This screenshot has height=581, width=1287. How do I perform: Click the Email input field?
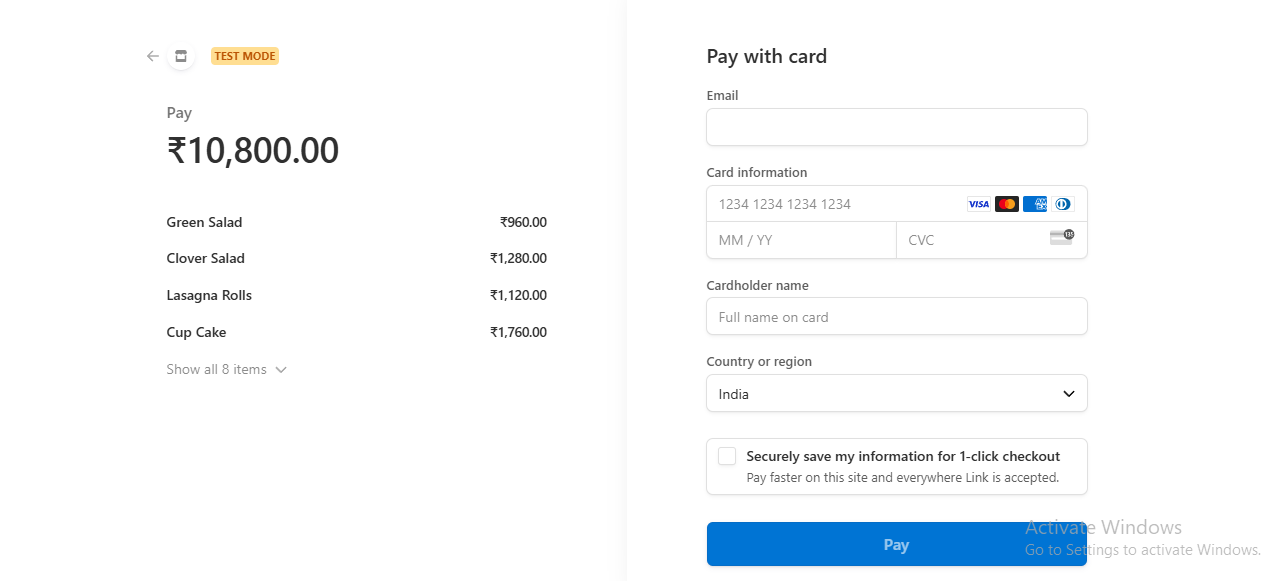click(x=896, y=127)
